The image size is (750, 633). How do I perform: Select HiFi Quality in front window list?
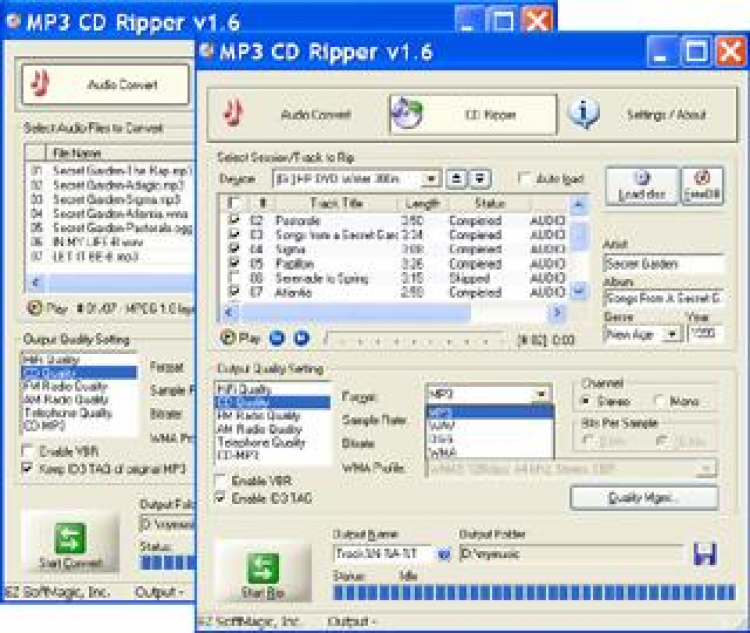273,389
